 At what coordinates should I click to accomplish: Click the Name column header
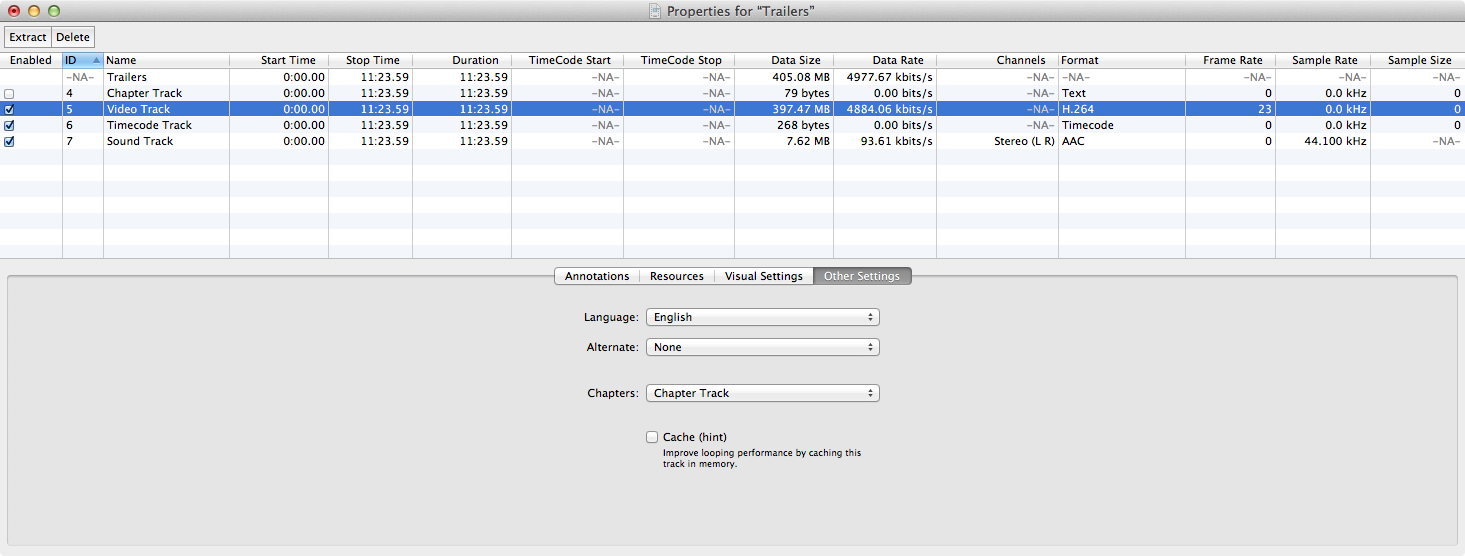[x=166, y=60]
